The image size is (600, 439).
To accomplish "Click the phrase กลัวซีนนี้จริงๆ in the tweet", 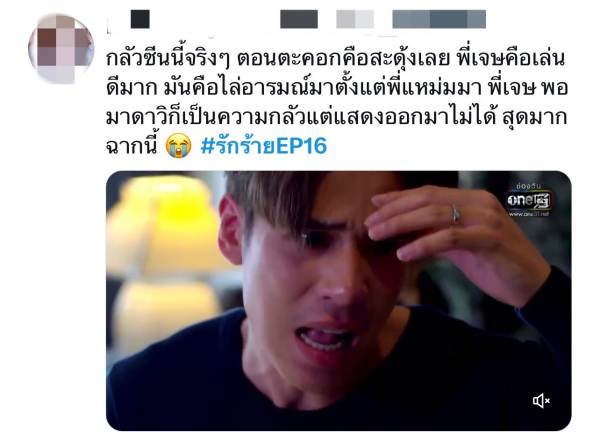I will click(168, 60).
